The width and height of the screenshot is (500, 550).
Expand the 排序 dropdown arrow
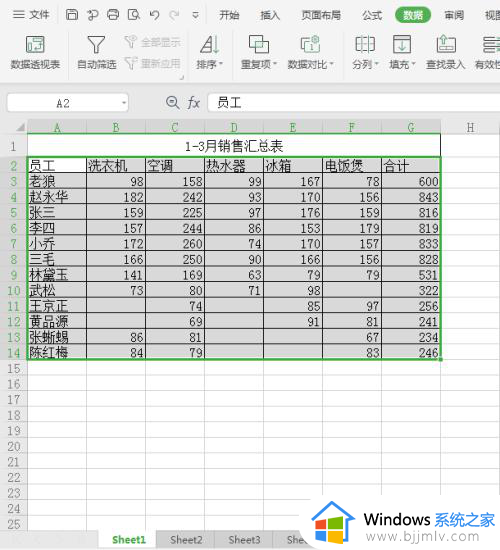coord(221,64)
